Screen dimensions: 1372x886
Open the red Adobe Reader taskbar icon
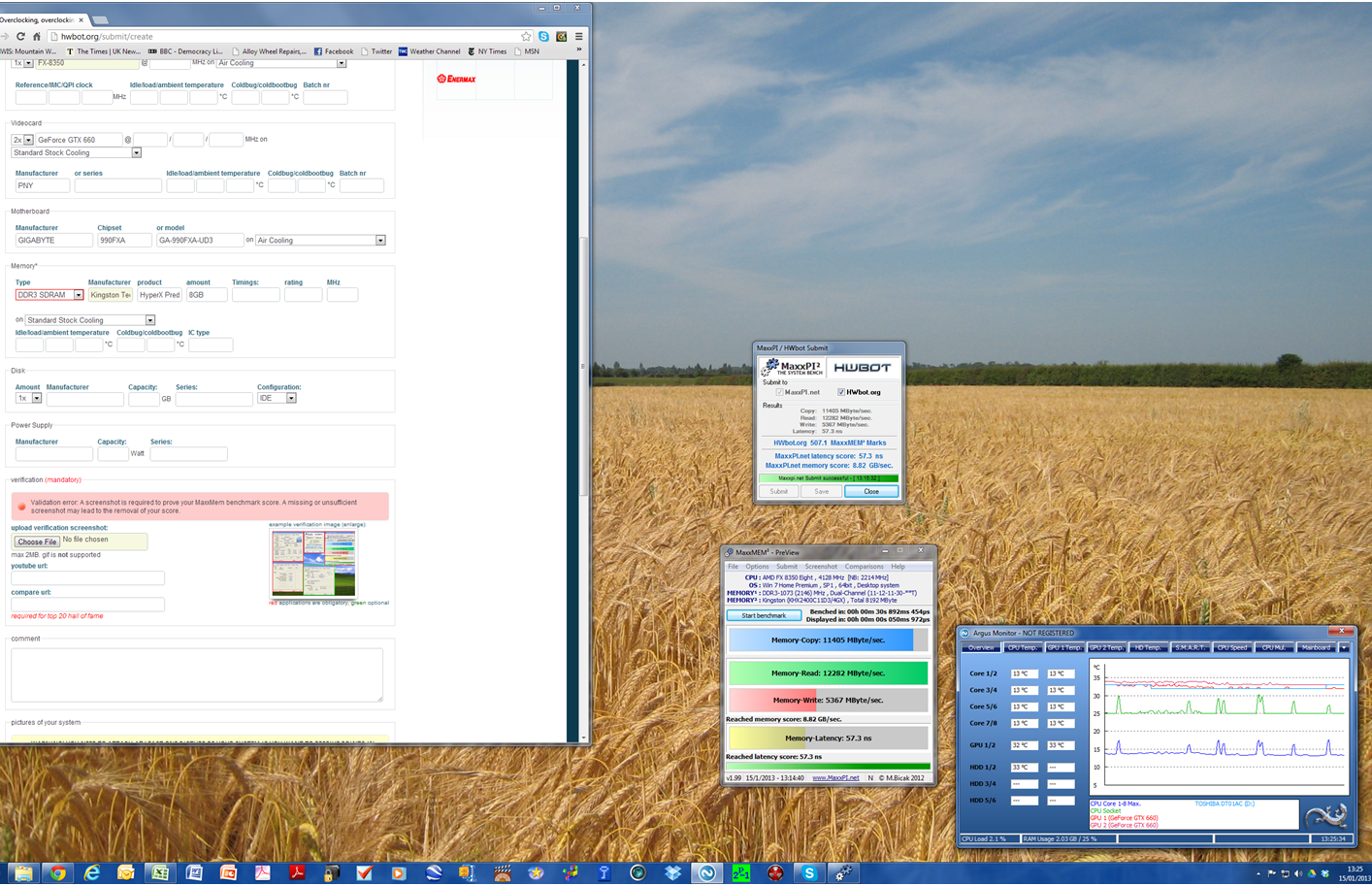[298, 872]
